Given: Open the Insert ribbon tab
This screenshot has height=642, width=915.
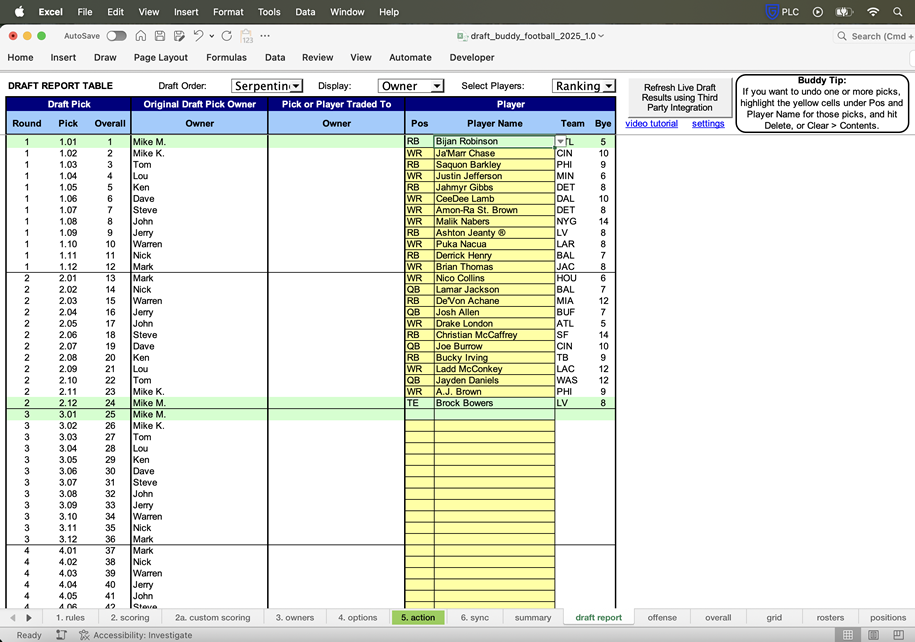Looking at the screenshot, I should 63,57.
